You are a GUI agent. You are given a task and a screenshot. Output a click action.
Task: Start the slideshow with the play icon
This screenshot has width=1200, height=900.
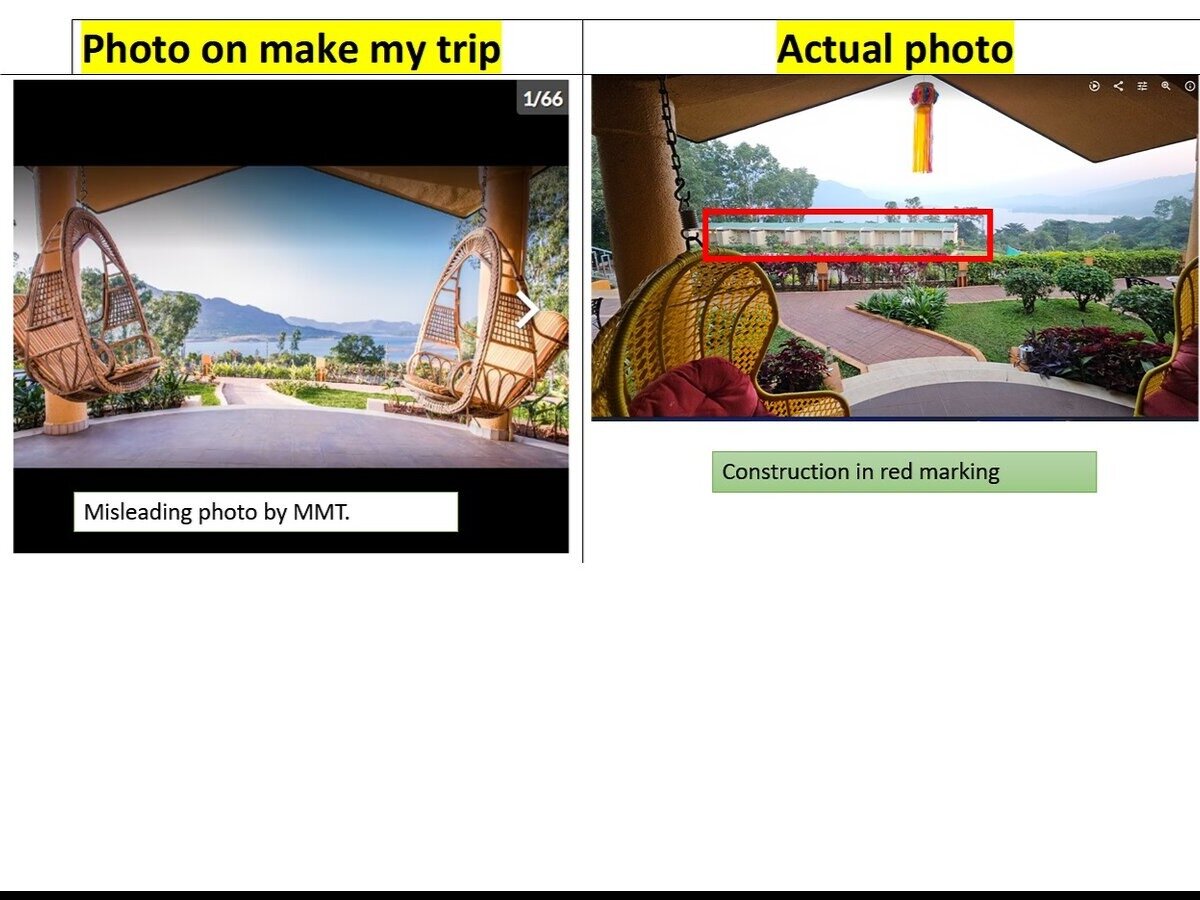1094,87
